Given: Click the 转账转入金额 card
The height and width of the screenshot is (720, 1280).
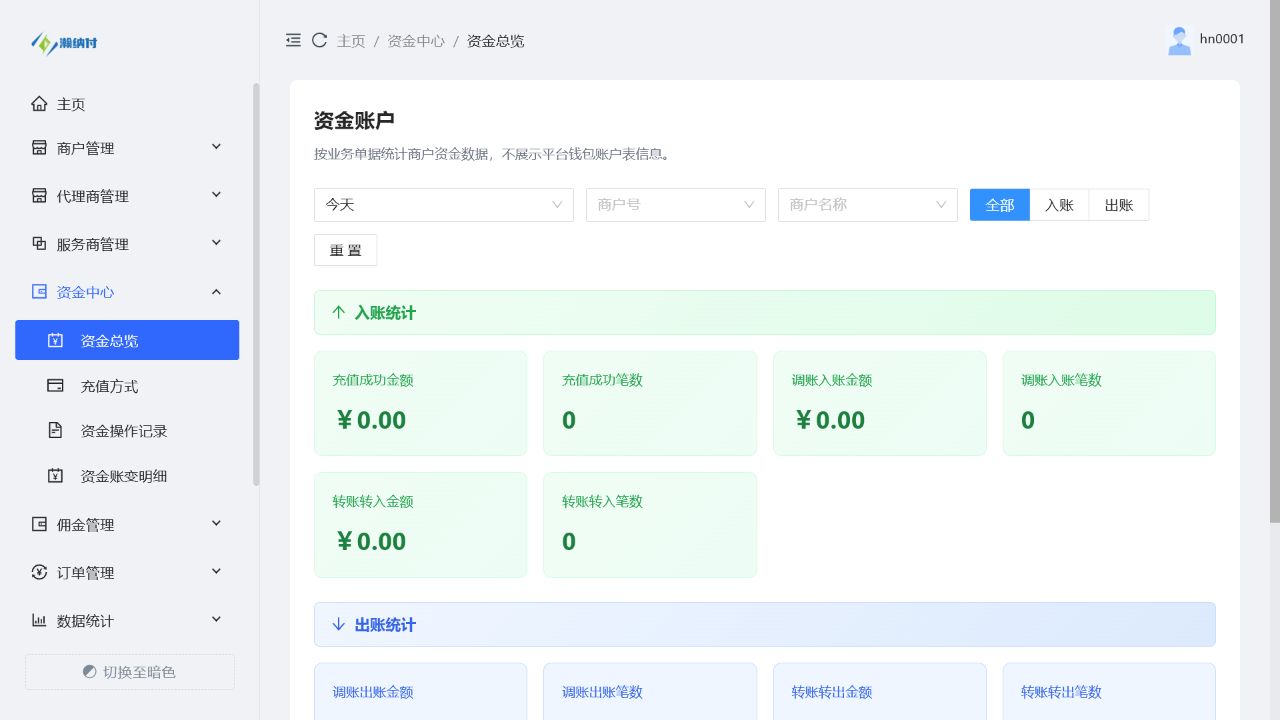Looking at the screenshot, I should [x=420, y=525].
